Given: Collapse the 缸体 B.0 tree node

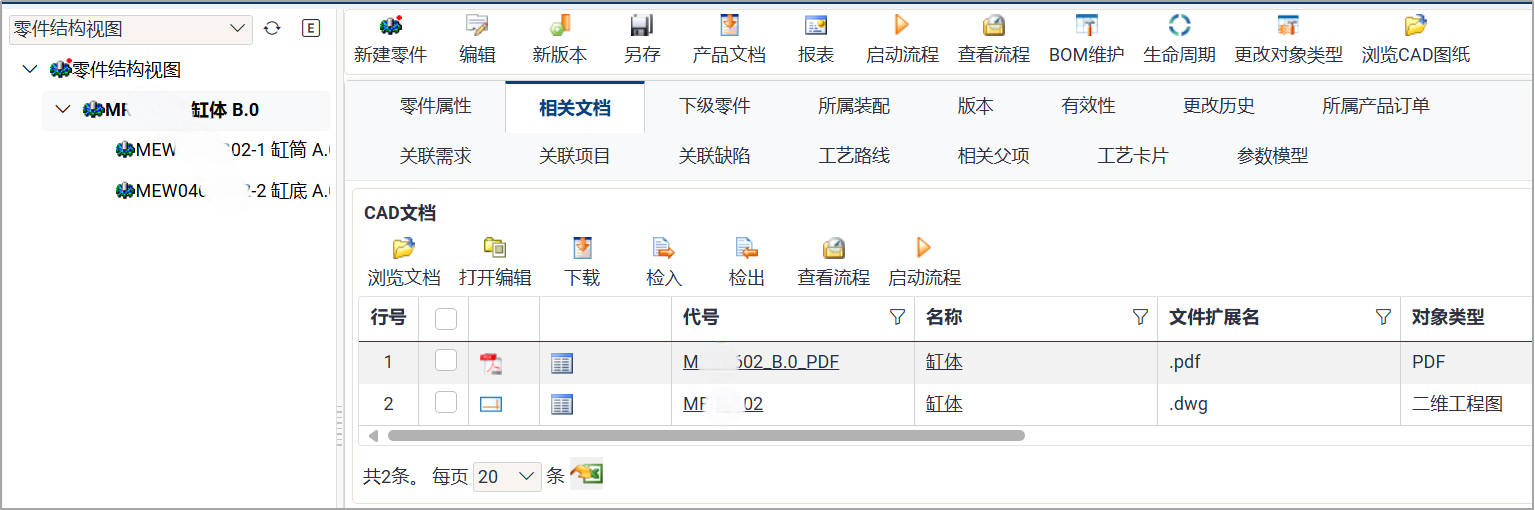Looking at the screenshot, I should tap(63, 110).
